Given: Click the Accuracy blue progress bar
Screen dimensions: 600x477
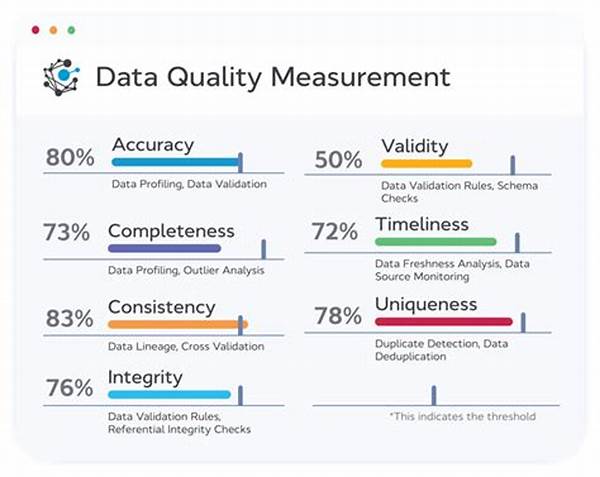Looking at the screenshot, I should [x=175, y=162].
